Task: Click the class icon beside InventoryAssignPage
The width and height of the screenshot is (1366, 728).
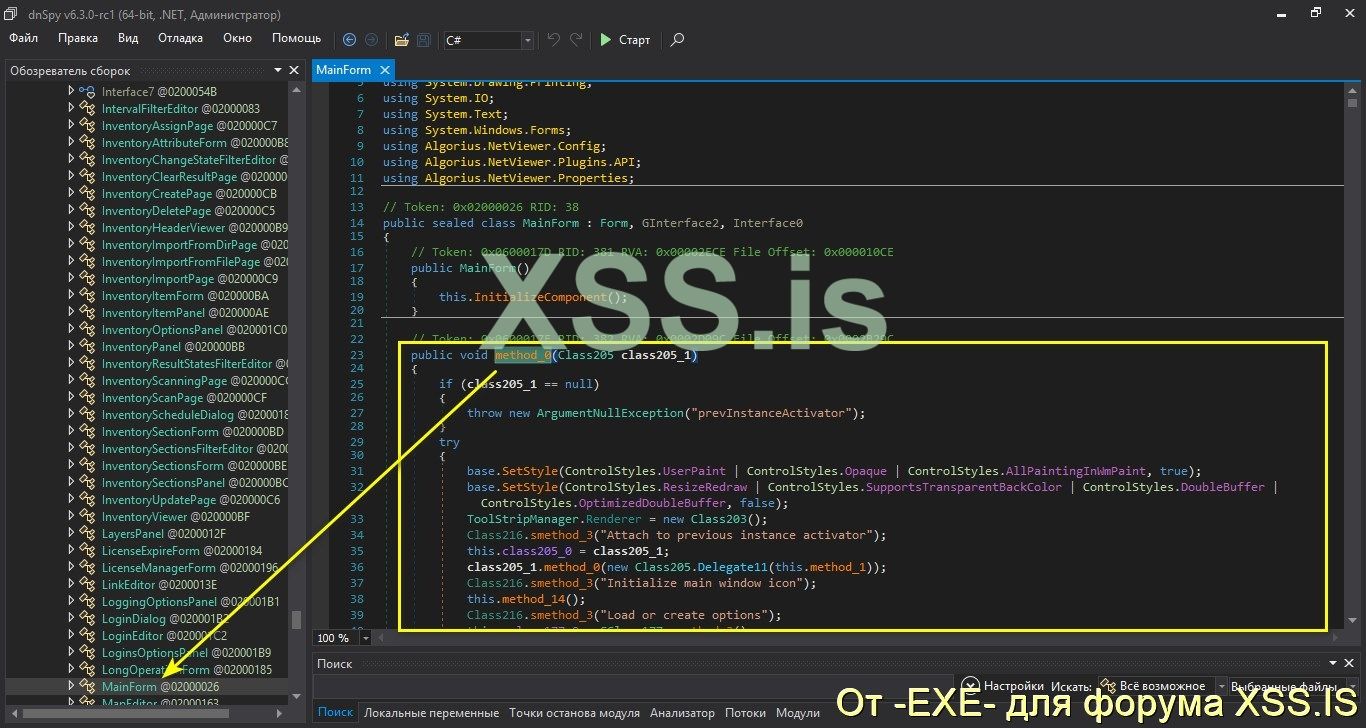Action: pyautogui.click(x=88, y=126)
